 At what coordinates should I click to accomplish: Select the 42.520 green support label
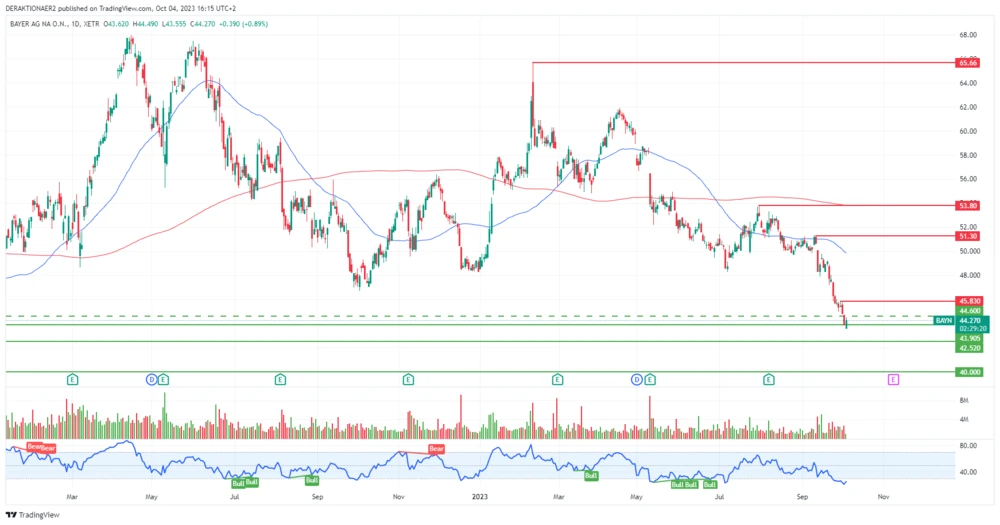pos(969,347)
